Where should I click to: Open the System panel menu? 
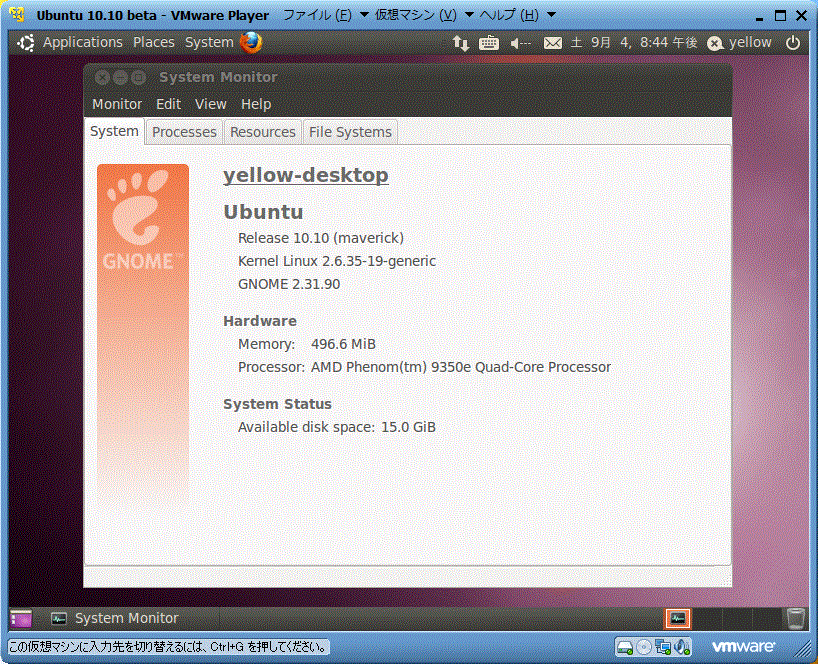tap(209, 42)
